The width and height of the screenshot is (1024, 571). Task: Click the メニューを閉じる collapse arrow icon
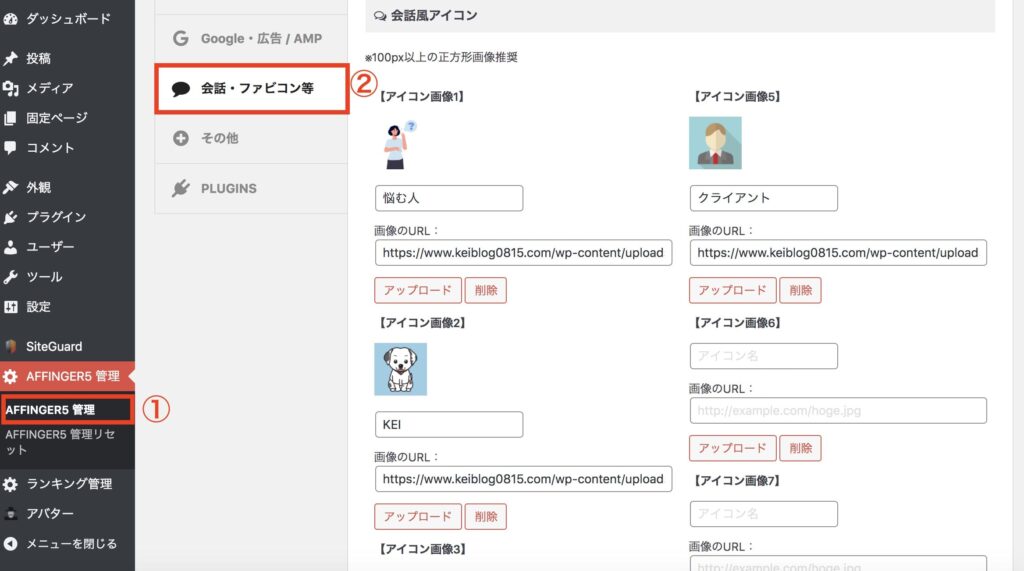tap(10, 544)
